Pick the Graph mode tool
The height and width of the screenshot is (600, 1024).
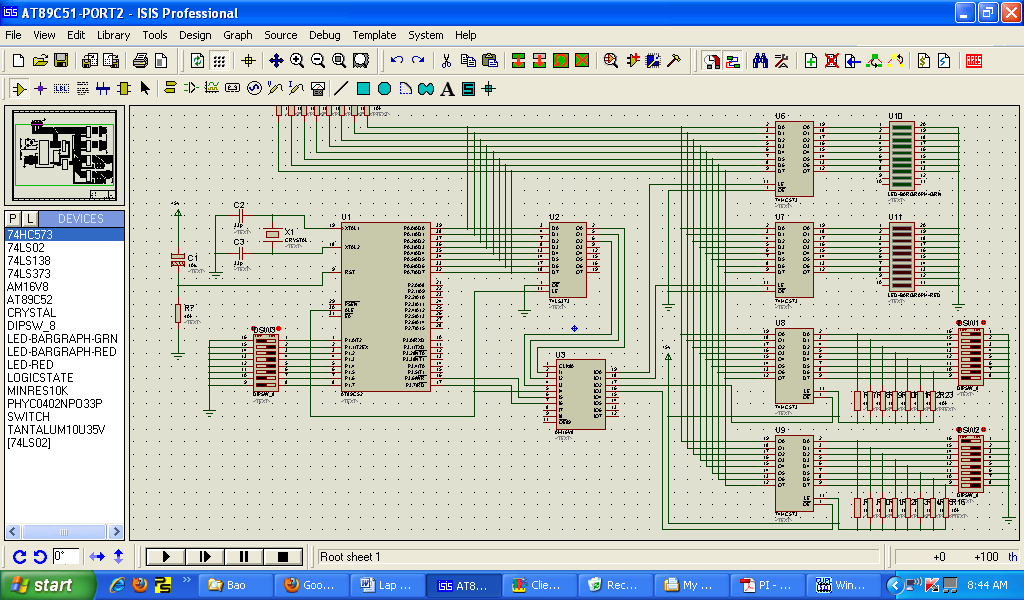click(x=212, y=88)
